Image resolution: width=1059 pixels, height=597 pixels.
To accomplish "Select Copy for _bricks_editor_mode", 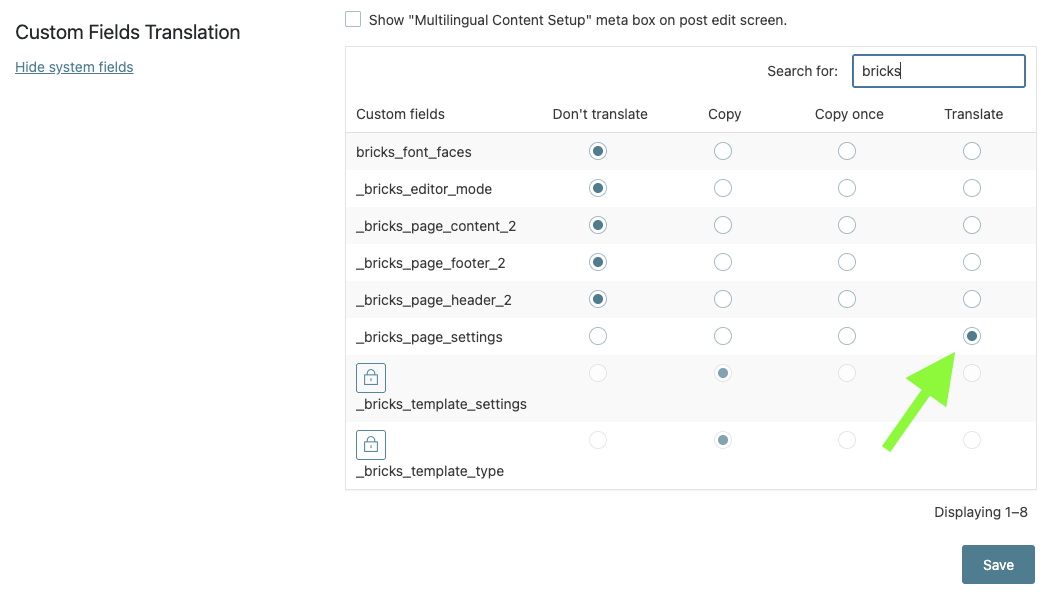I will click(723, 188).
